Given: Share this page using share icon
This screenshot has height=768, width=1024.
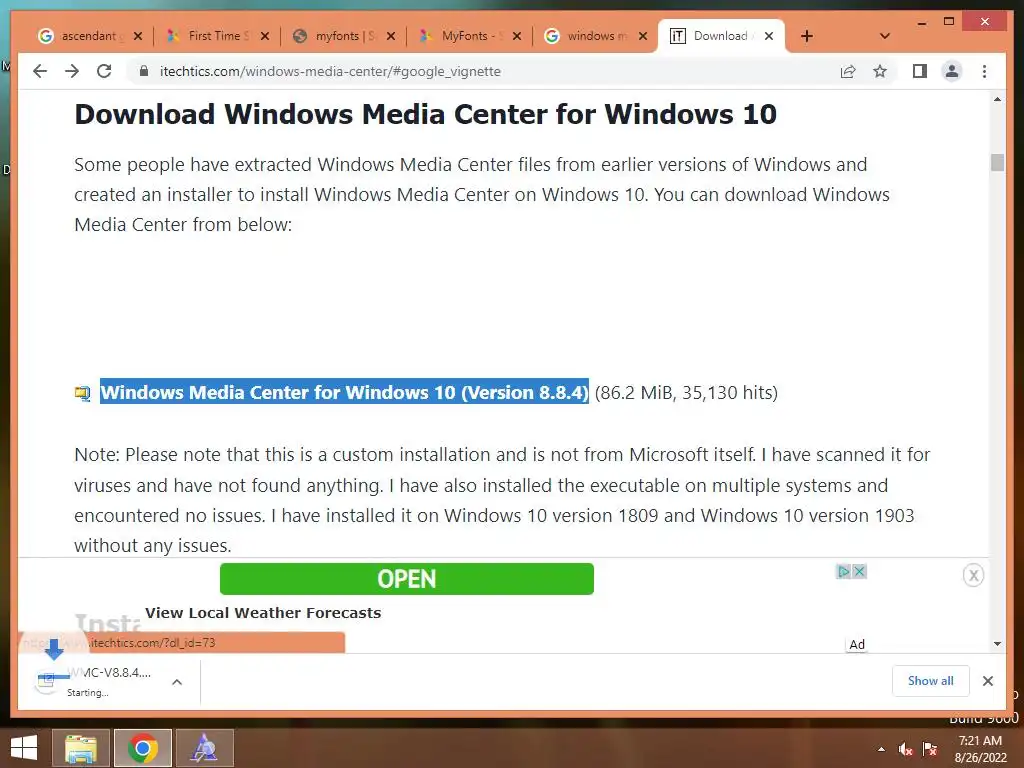Looking at the screenshot, I should (x=848, y=71).
